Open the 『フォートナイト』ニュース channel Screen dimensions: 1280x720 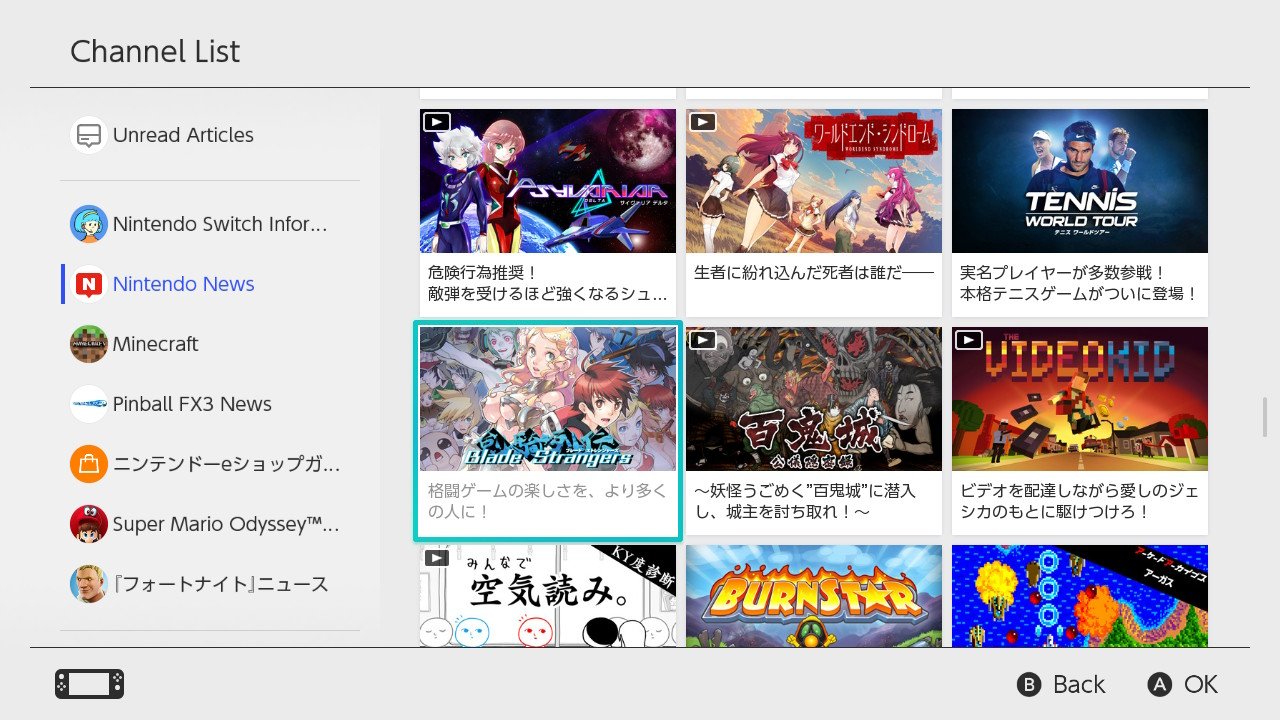click(x=210, y=584)
